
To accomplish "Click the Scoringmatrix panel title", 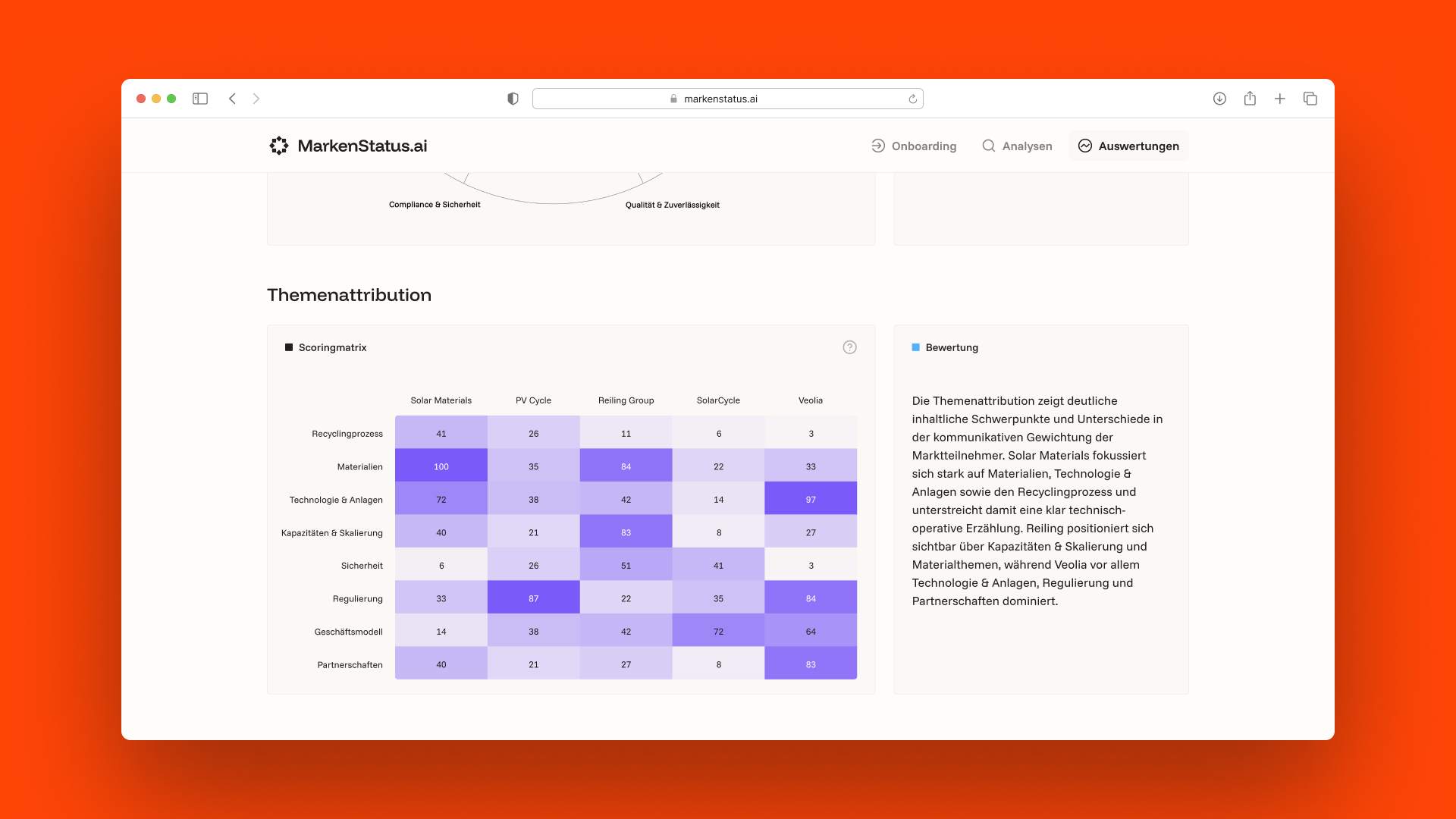I will pyautogui.click(x=332, y=347).
